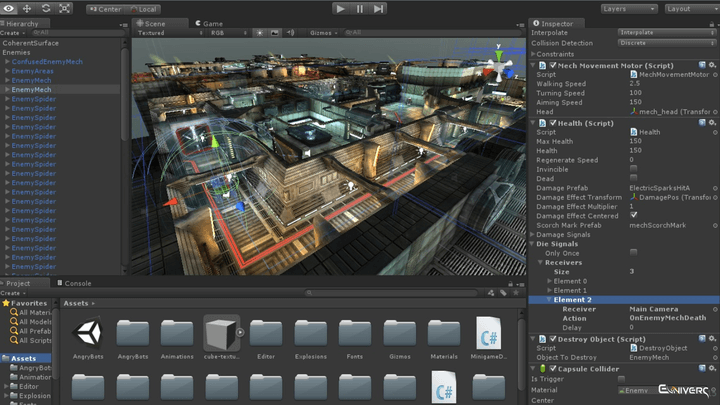The height and width of the screenshot is (405, 720).
Task: Open Mech Movement Motor gear menu
Action: 712,65
